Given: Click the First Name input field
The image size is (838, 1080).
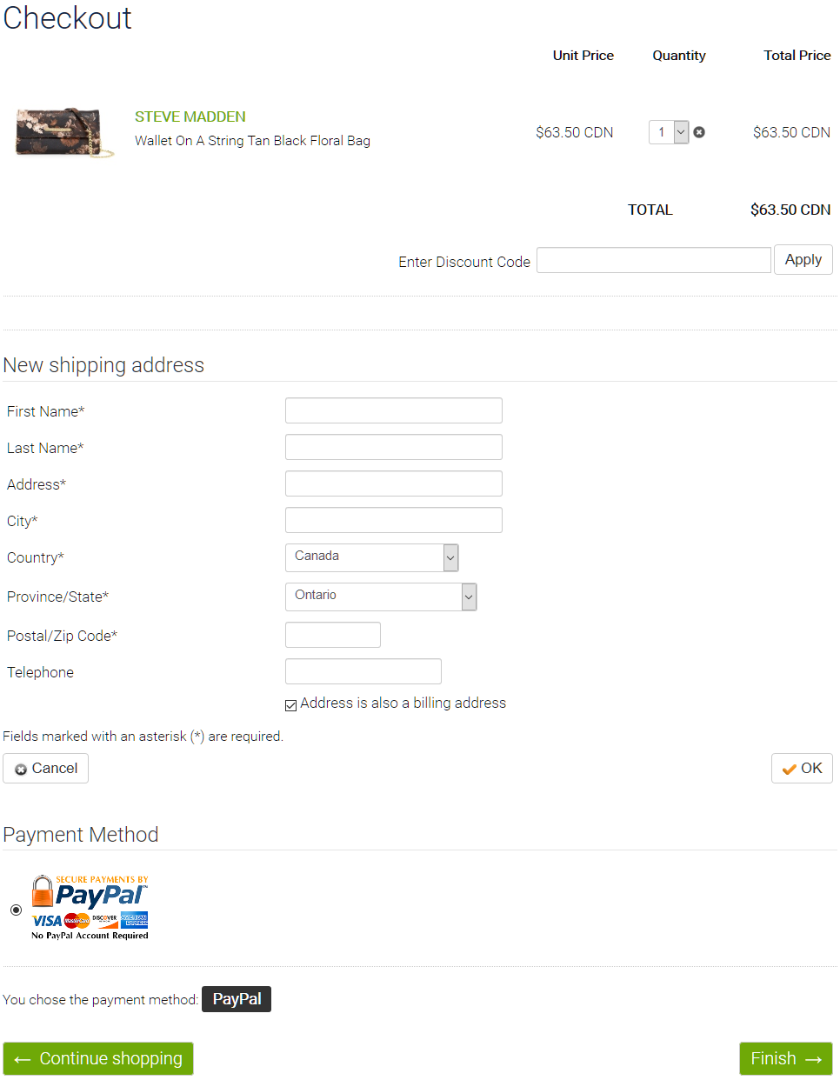Looking at the screenshot, I should (x=394, y=411).
